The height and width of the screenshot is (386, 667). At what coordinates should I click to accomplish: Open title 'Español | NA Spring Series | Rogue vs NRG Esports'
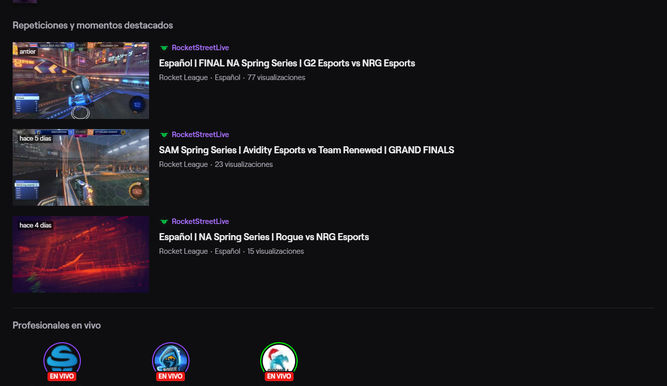(264, 237)
